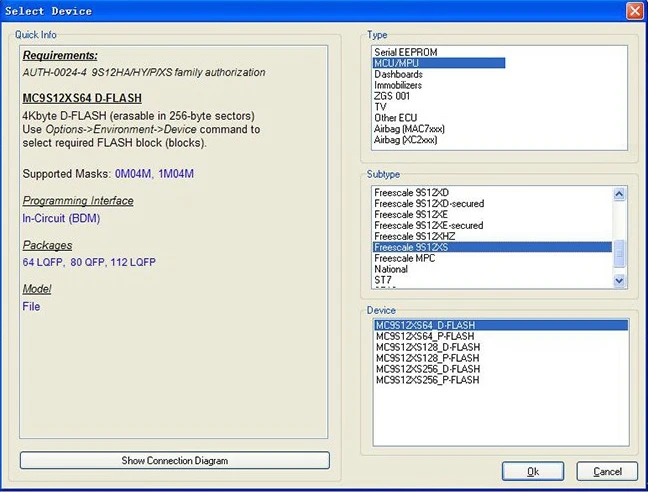Screen dimensions: 648x492
Task: Click the AUTH-0024-4 authorization text
Action: tap(144, 72)
